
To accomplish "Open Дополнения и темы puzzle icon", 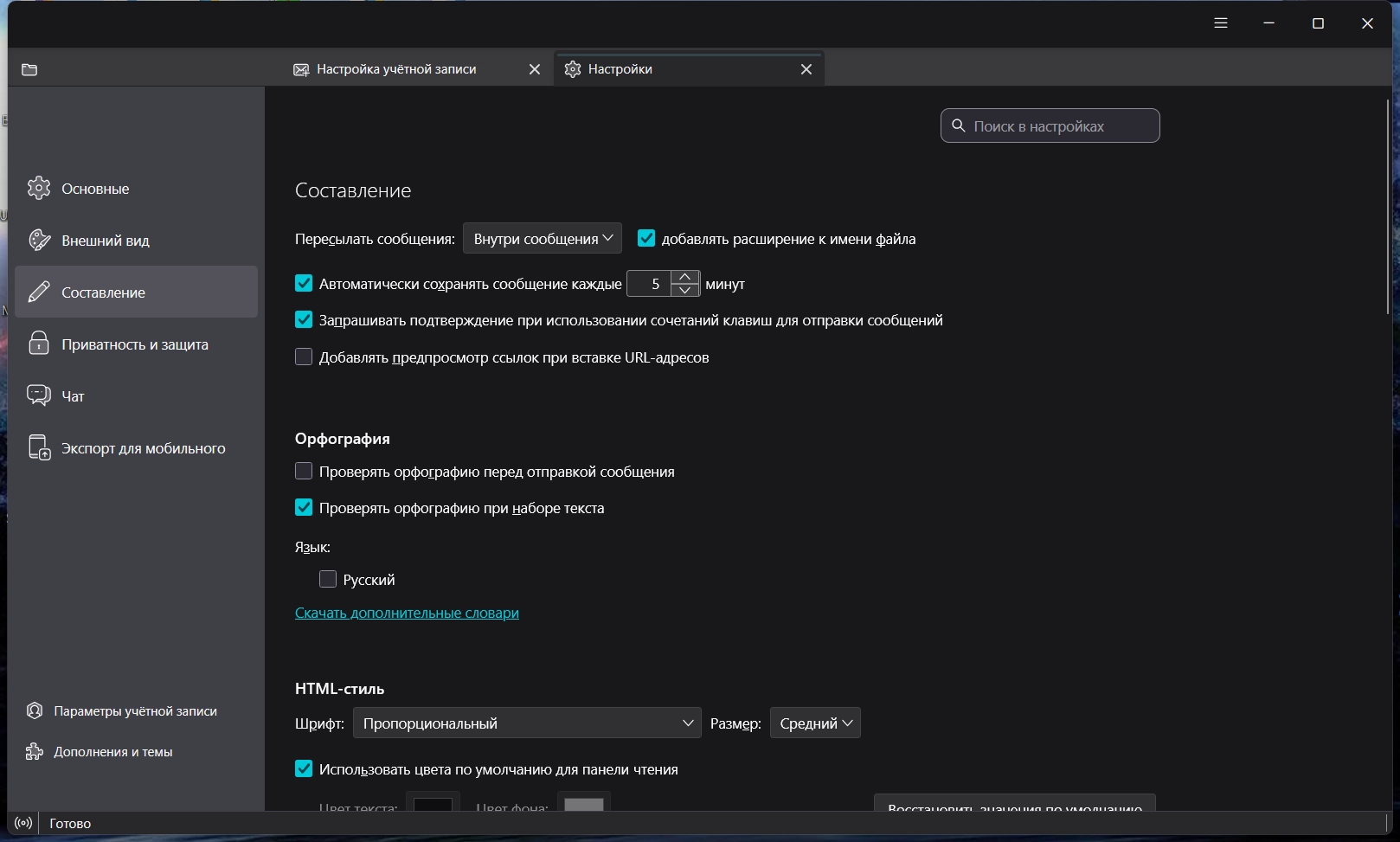I will 35,751.
